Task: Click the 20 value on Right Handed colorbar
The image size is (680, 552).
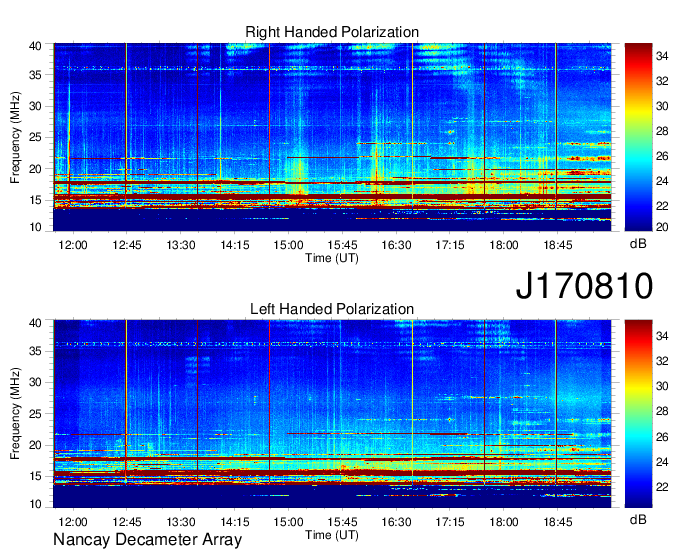Action: click(x=662, y=227)
